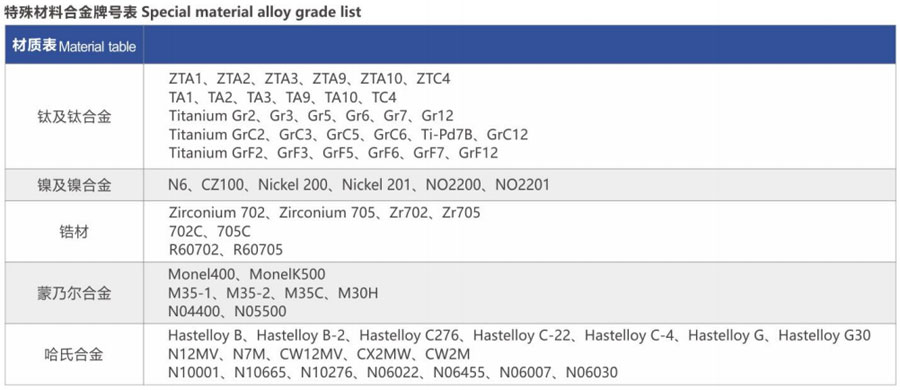The height and width of the screenshot is (390, 900).
Task: Click the Hastelloy G30 entry
Action: coord(825,335)
